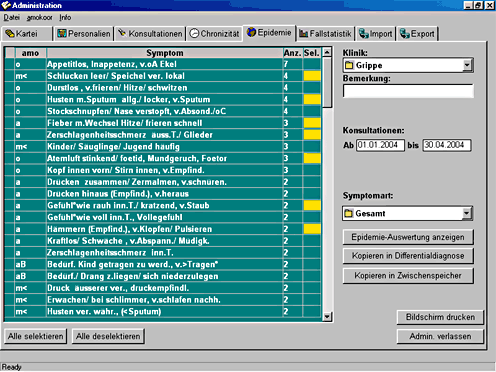Click the Export tab icon
This screenshot has width=496, height=372.
click(405, 33)
